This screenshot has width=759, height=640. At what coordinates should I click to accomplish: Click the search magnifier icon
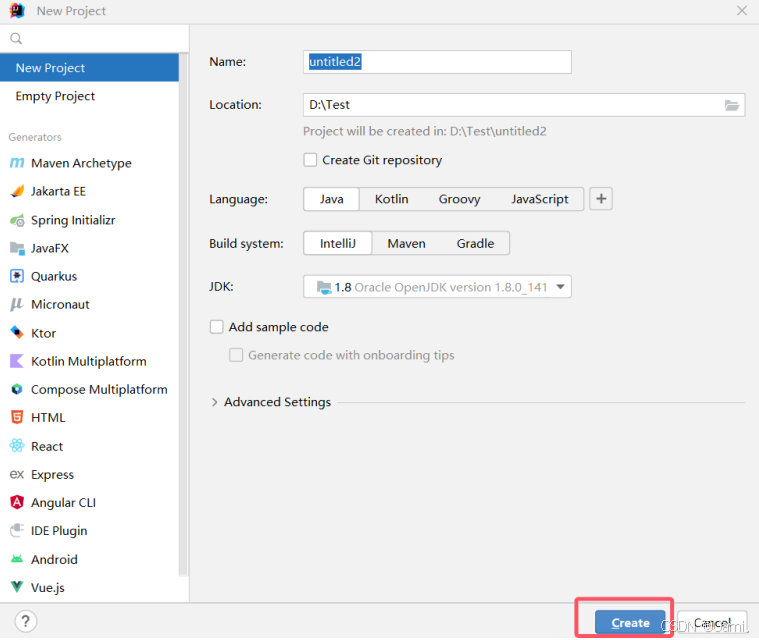16,38
